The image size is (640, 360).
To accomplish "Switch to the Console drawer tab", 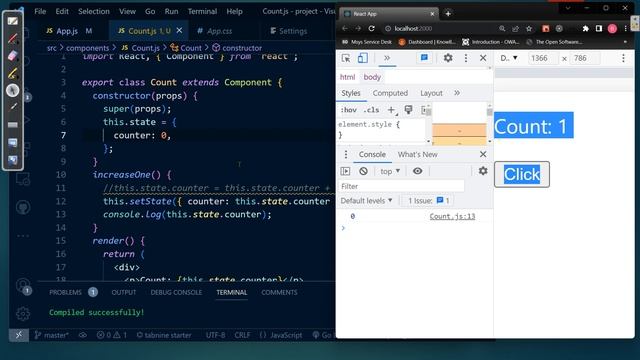I will (372, 155).
